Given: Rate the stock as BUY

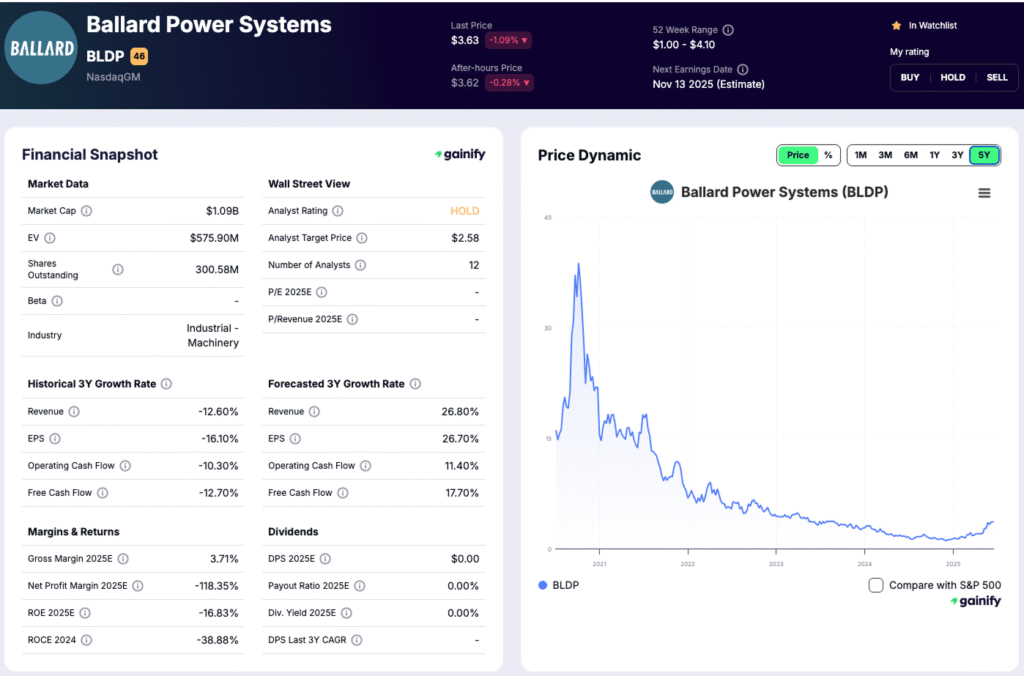Looking at the screenshot, I should [909, 77].
